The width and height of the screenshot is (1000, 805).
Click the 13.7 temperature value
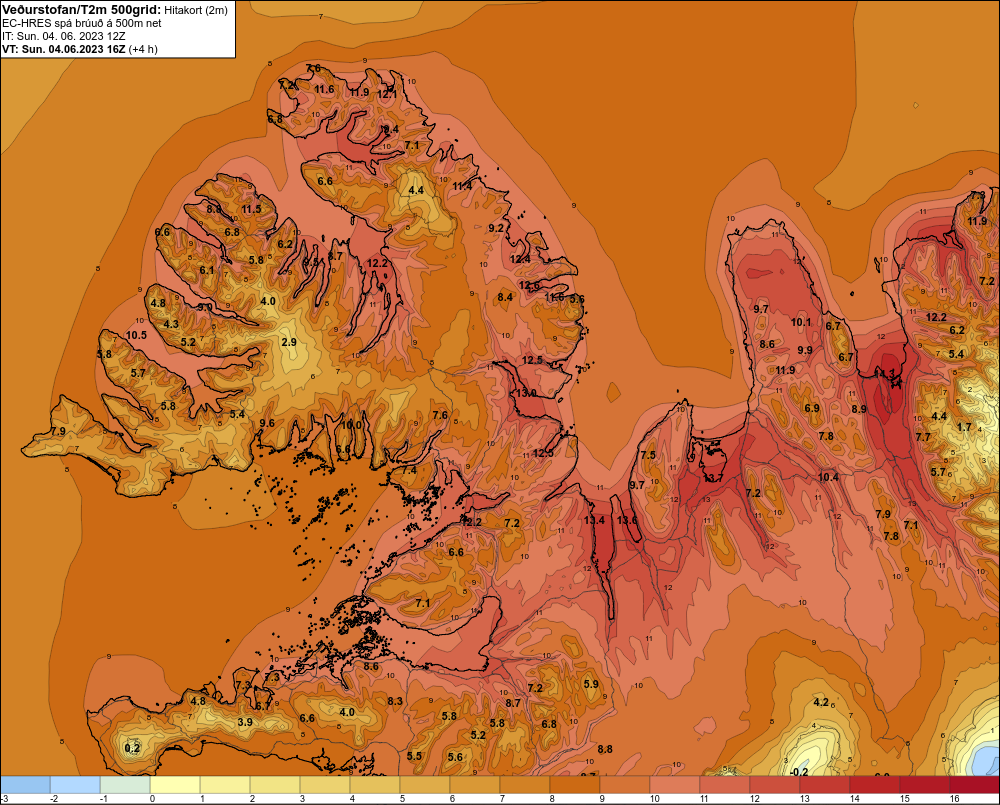pyautogui.click(x=714, y=478)
